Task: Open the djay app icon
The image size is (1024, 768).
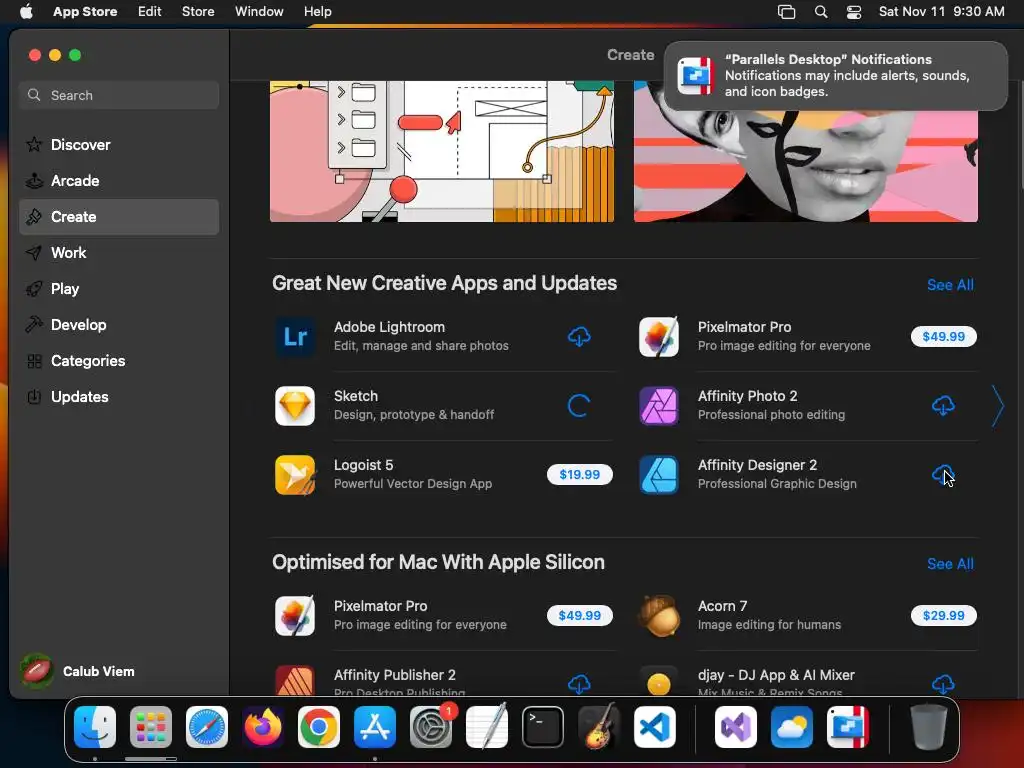Action: click(x=658, y=680)
